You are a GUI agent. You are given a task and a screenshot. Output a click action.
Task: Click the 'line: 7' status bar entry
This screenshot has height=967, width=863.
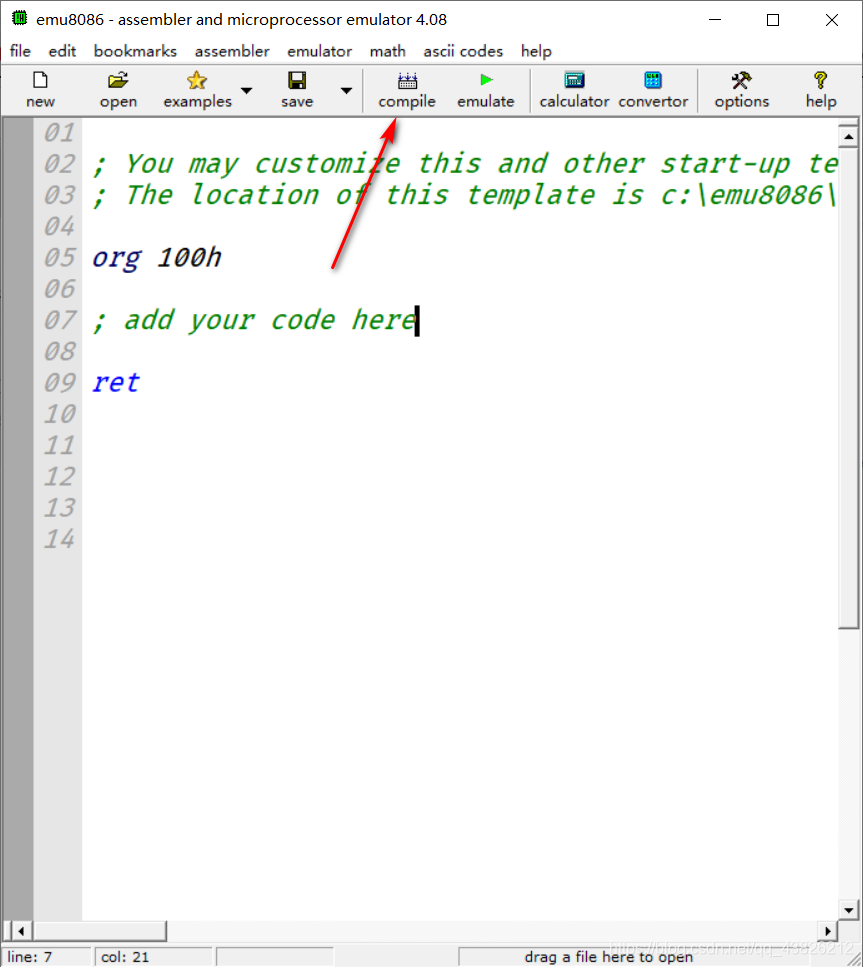pyautogui.click(x=46, y=957)
